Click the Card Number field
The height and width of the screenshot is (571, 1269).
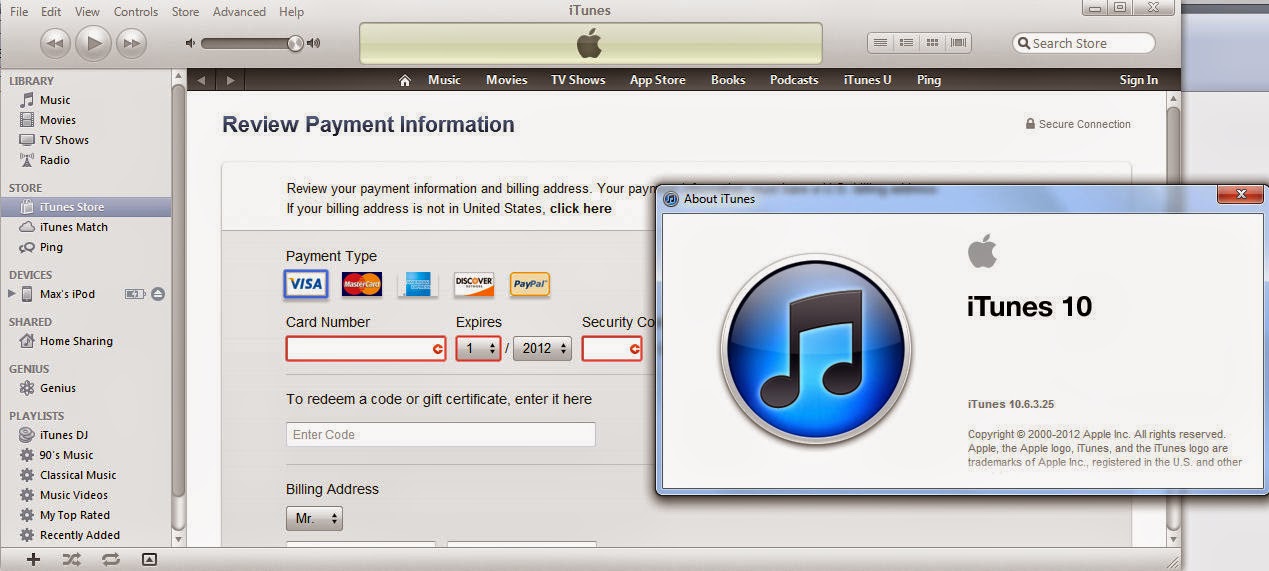[x=366, y=348]
